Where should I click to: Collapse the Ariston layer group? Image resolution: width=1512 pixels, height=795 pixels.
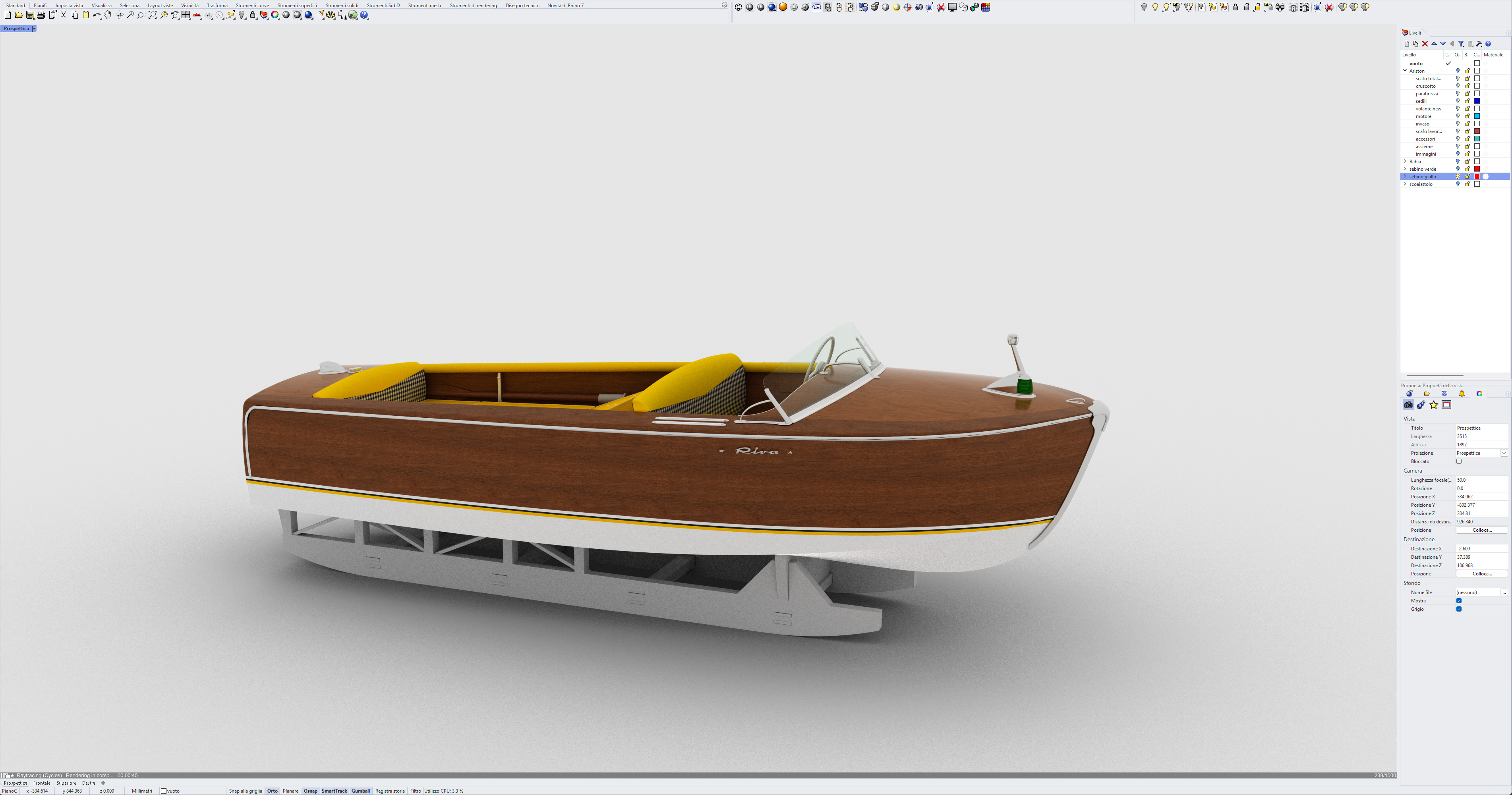pos(1405,71)
